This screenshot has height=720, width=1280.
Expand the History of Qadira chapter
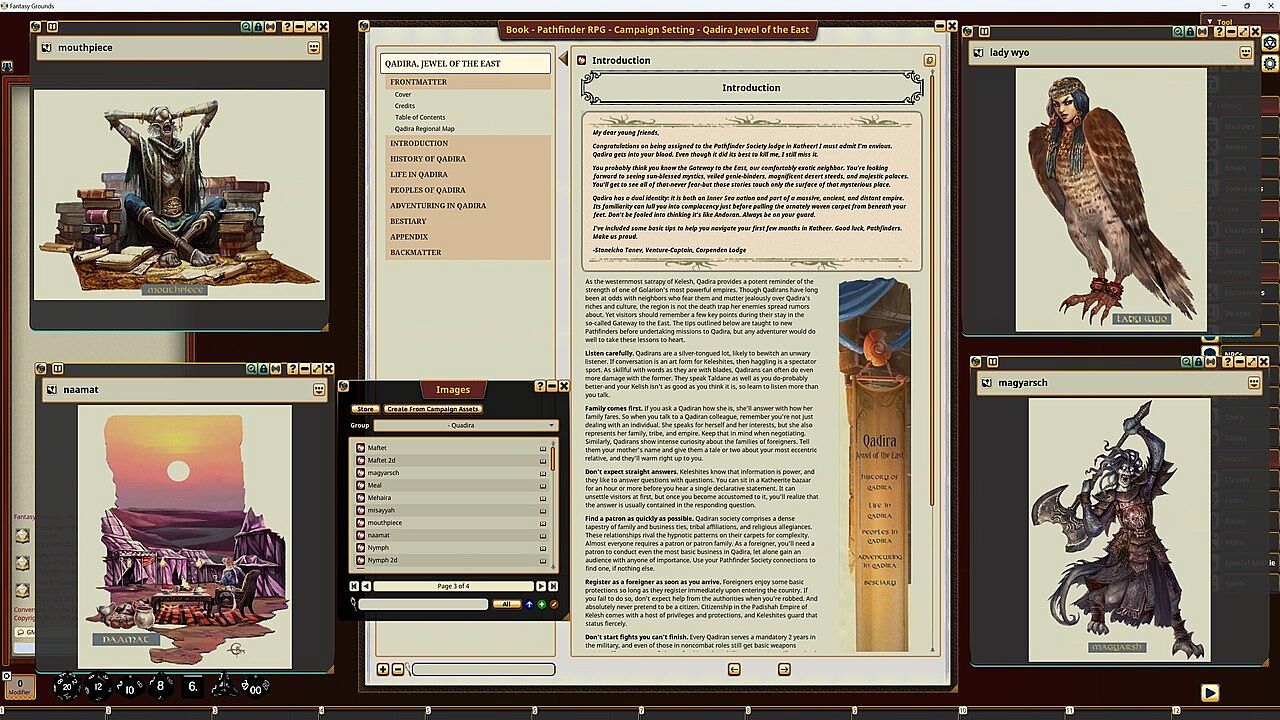pos(428,159)
